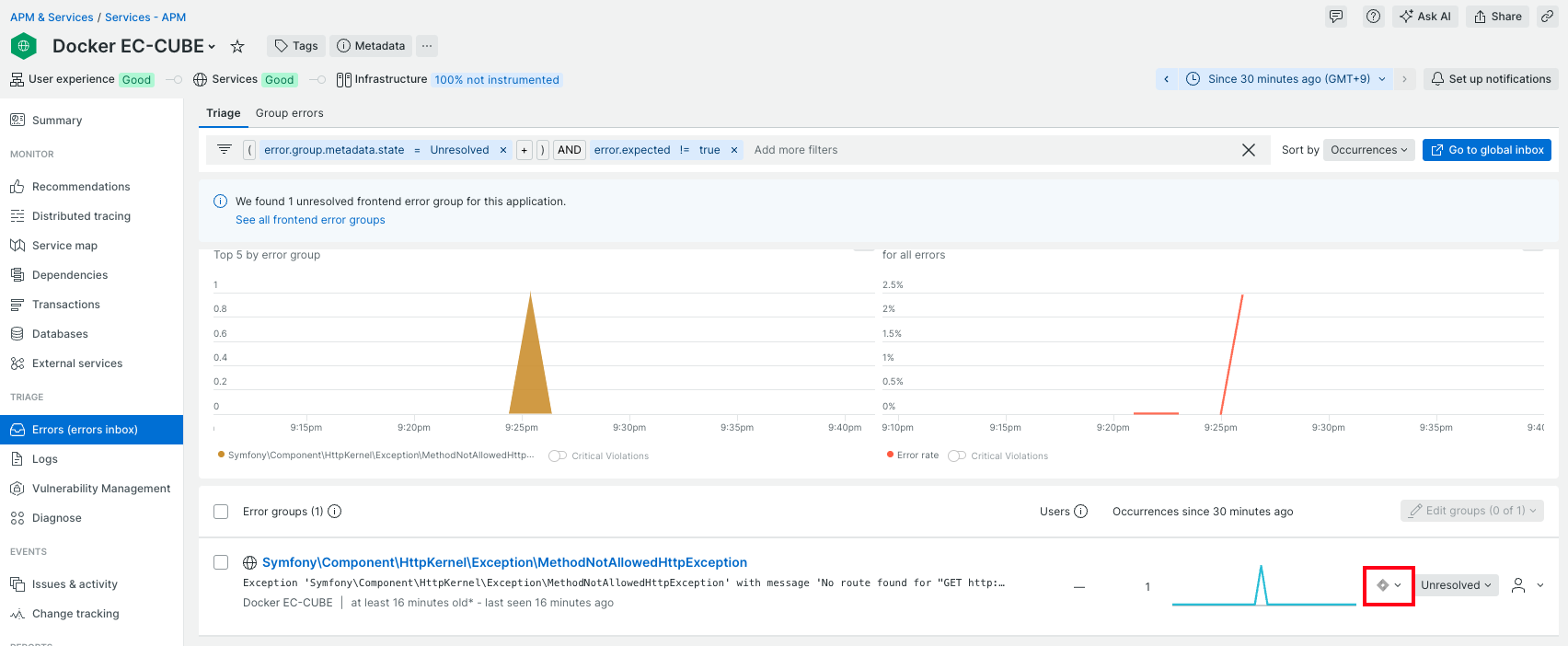The height and width of the screenshot is (646, 1568).
Task: Clear all filters with the X icon
Action: pos(1249,150)
